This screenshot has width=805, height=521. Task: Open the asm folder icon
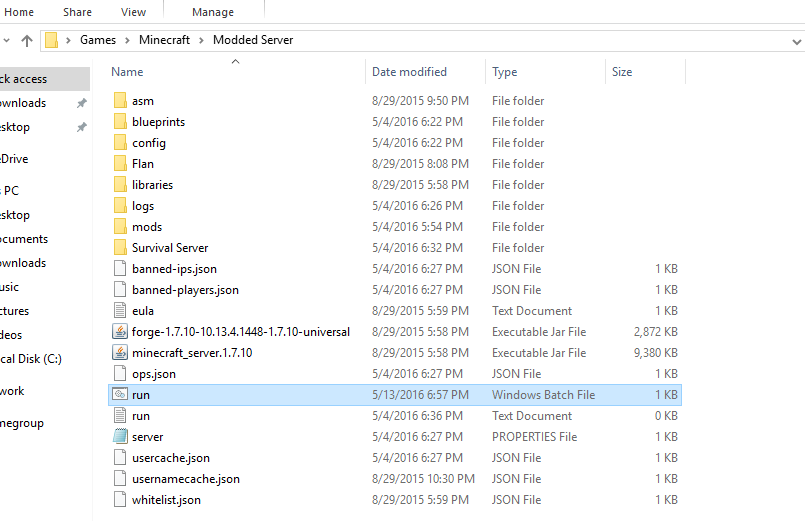pos(120,101)
